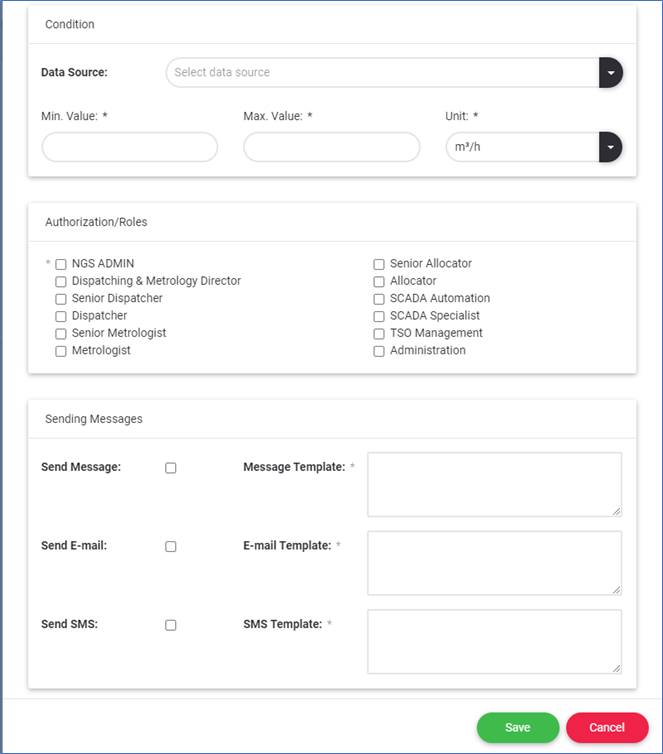
Task: Check the Senior Metrologist checkbox
Action: 61,334
